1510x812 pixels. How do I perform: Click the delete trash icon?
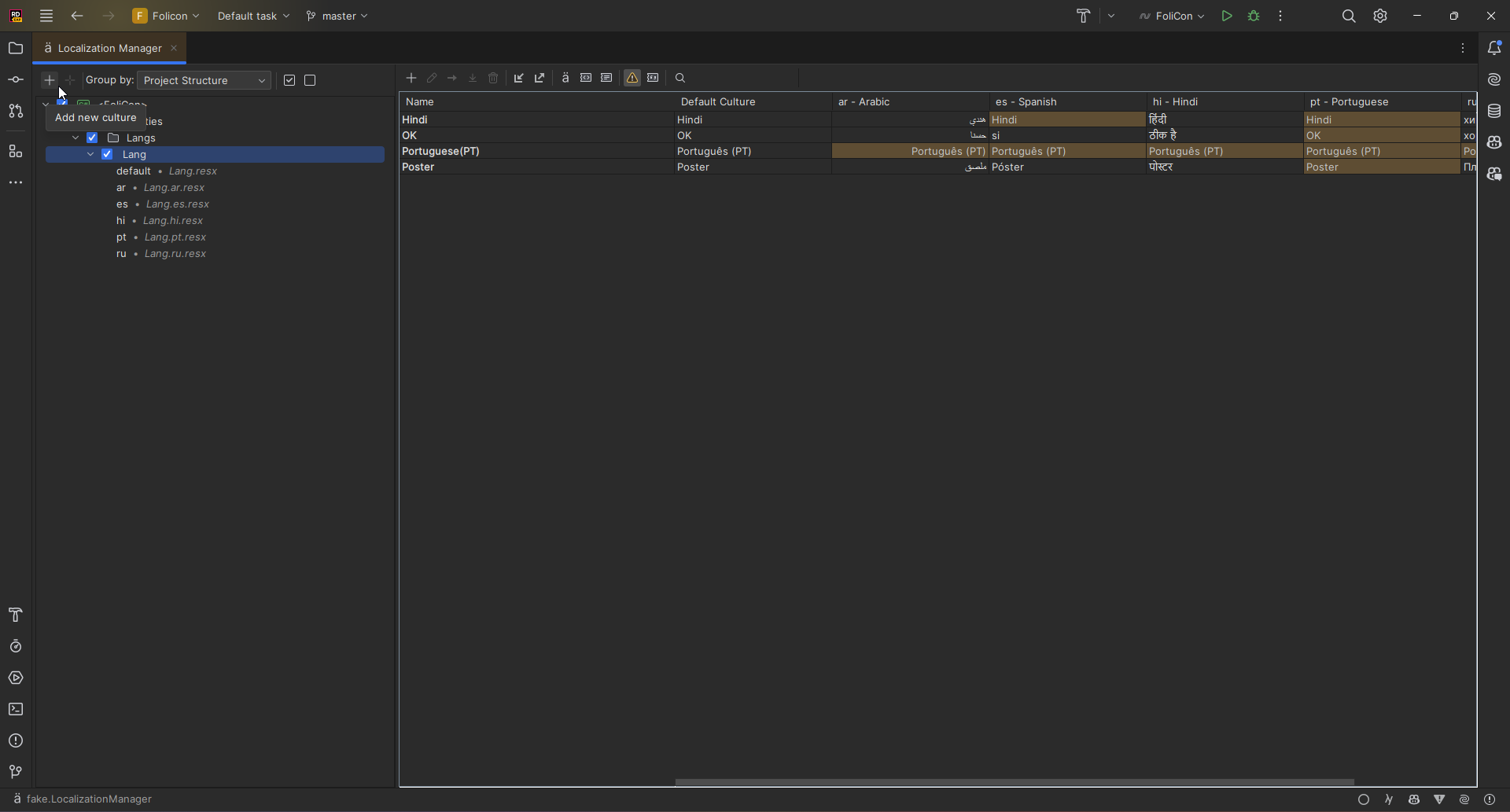coord(493,78)
